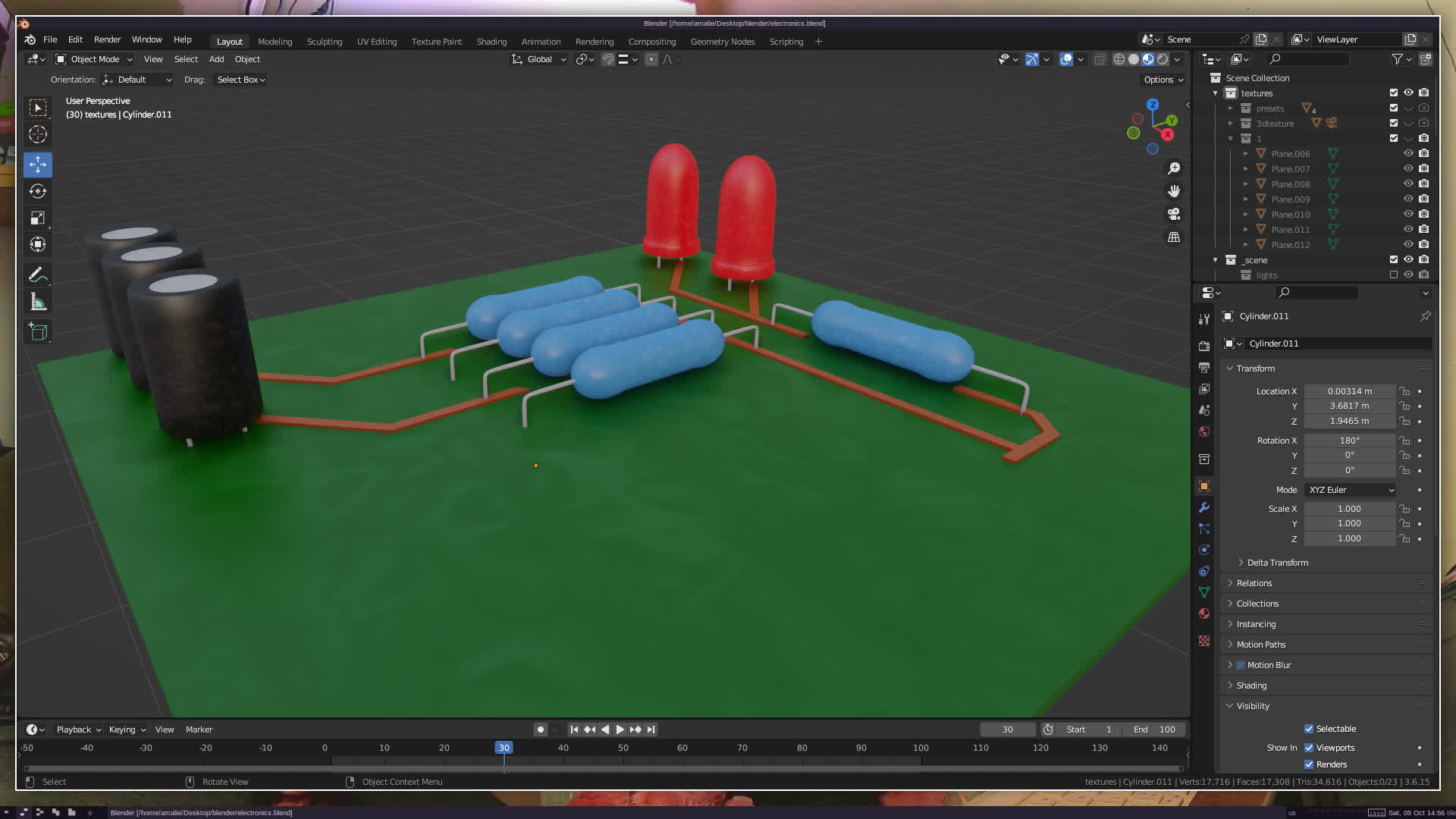Expand the Delta Transform panel
1456x819 pixels.
tap(1277, 563)
